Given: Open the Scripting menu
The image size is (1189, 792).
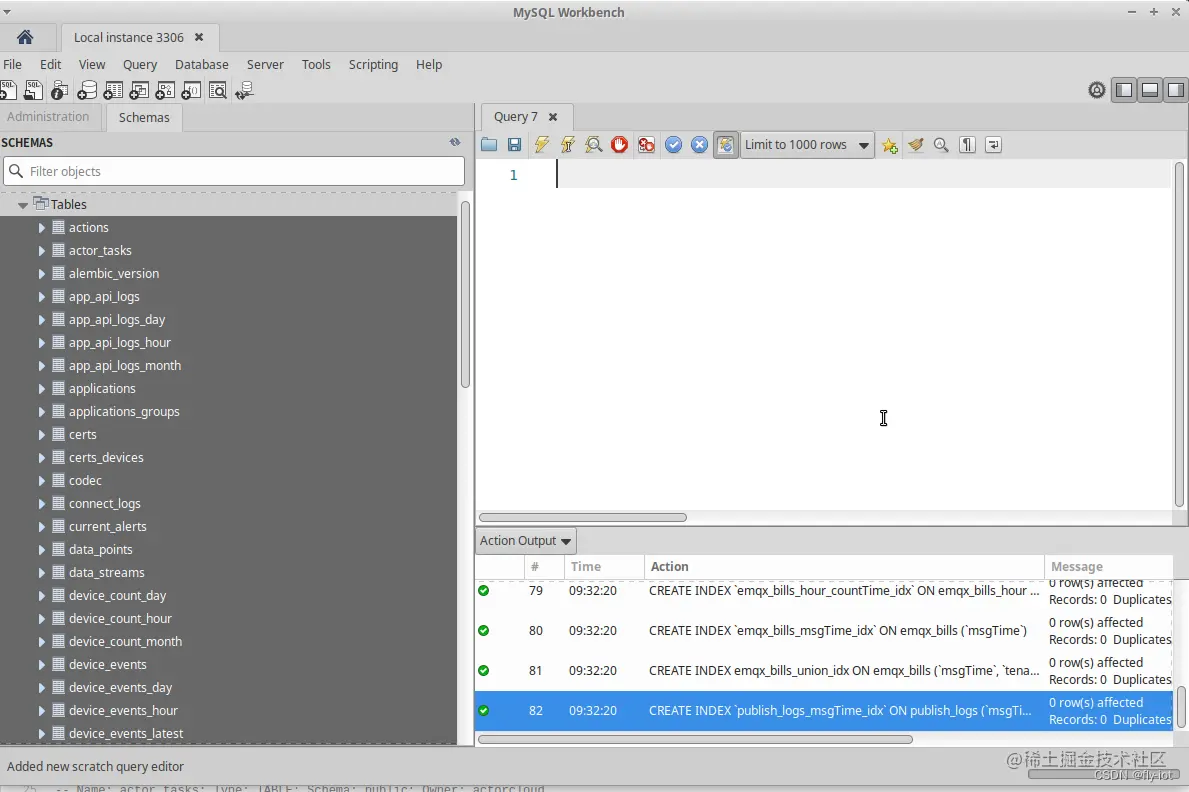Looking at the screenshot, I should [x=373, y=64].
